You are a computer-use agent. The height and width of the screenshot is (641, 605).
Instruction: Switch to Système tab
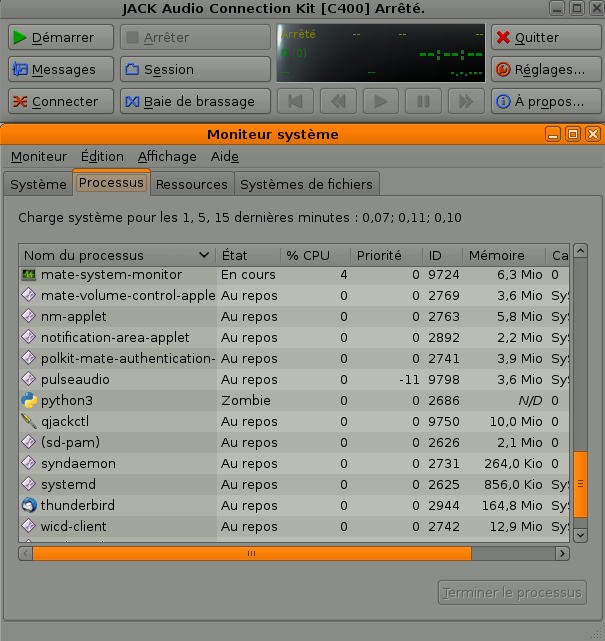38,184
